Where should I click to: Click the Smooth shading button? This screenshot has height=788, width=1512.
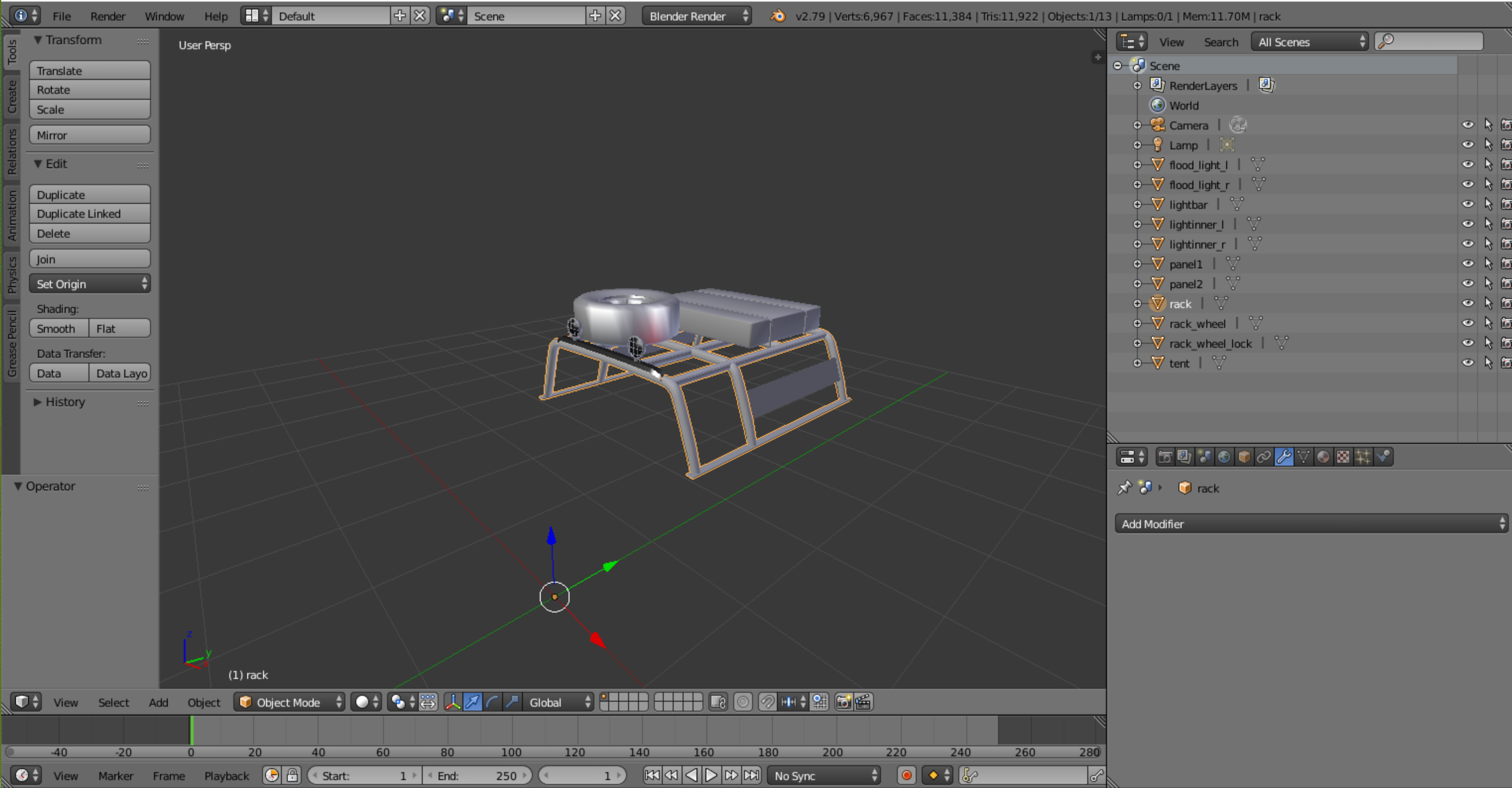59,329
